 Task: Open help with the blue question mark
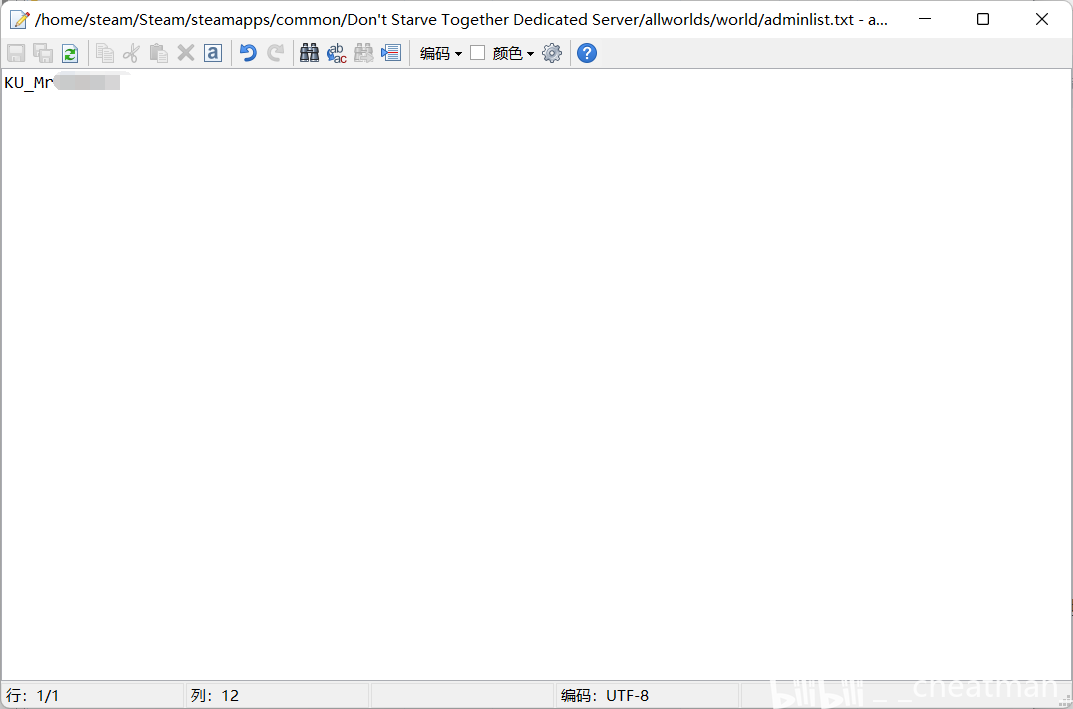click(586, 53)
